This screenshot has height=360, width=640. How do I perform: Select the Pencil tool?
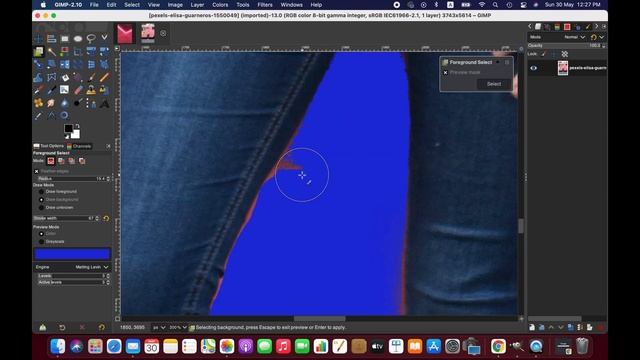[x=104, y=77]
